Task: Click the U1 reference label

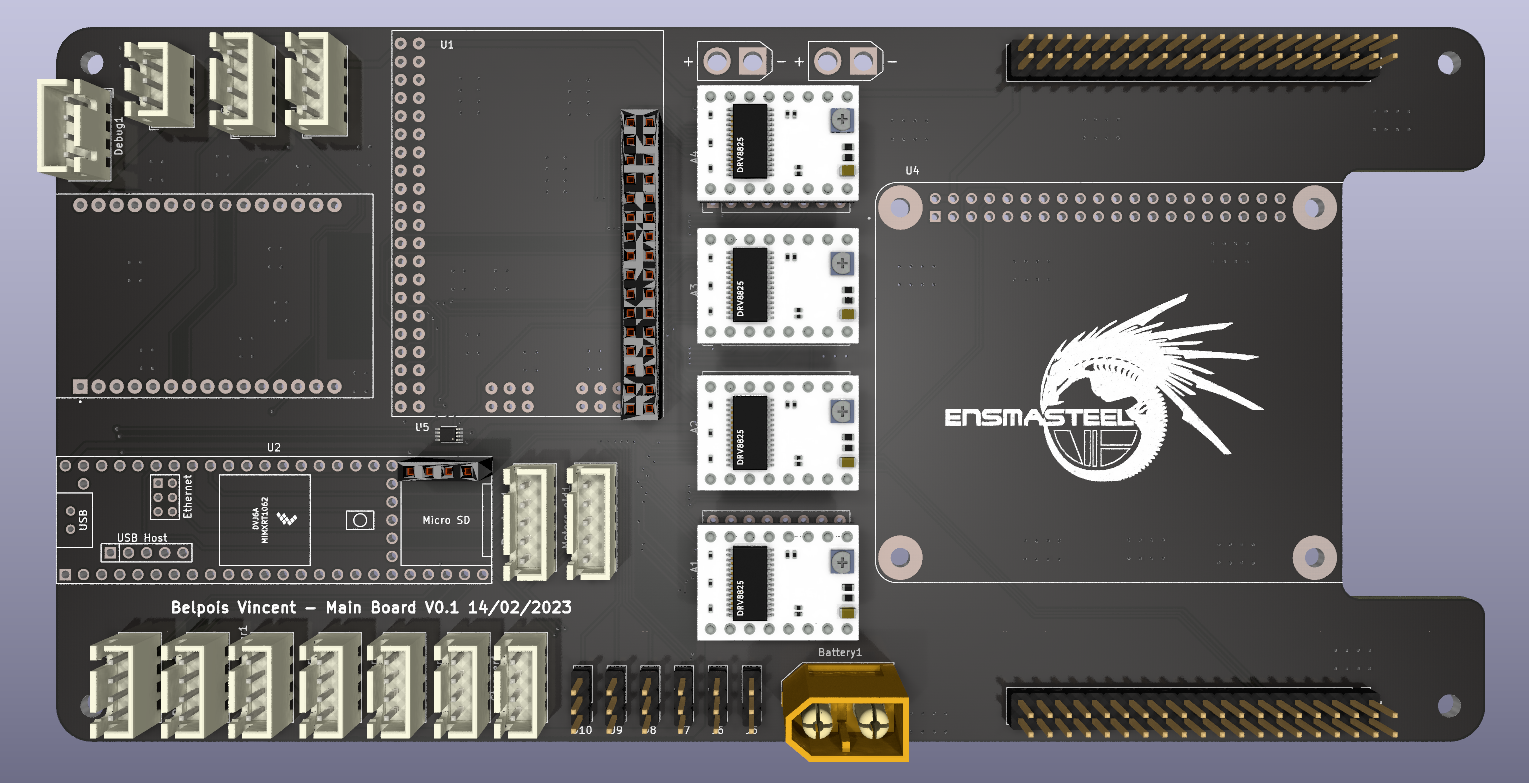Action: point(446,45)
